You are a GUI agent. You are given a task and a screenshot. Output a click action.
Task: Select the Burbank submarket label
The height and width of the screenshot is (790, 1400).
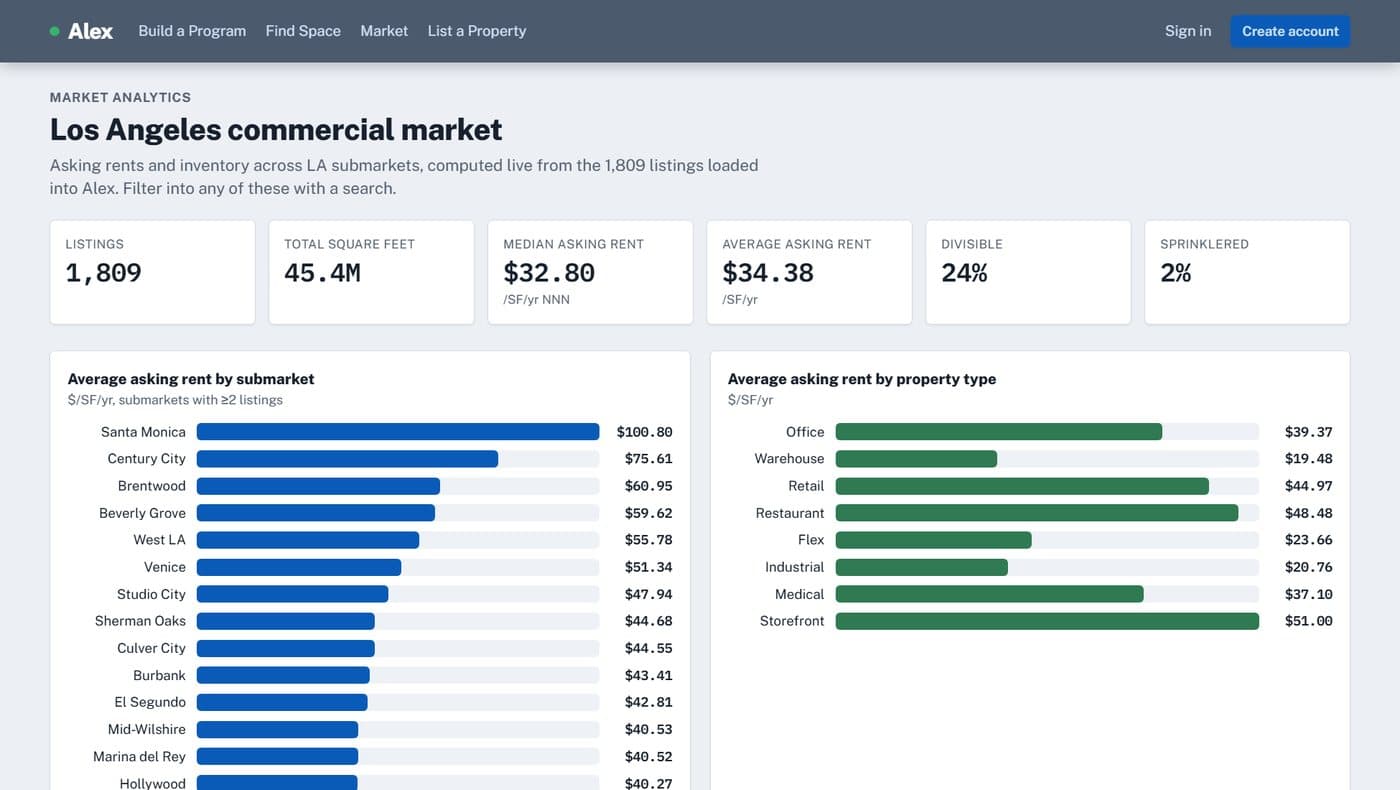coord(159,675)
